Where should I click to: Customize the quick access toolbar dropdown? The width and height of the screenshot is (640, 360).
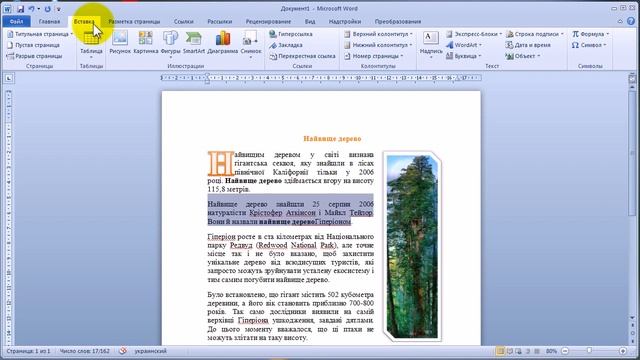[58, 9]
